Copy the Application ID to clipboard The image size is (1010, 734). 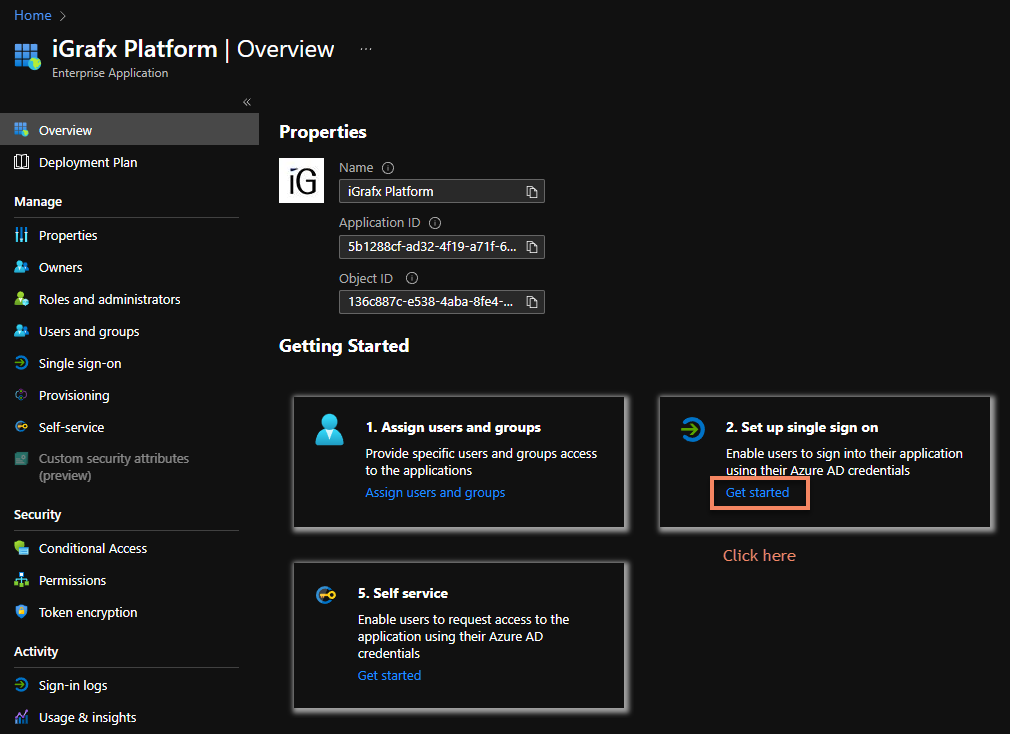pyautogui.click(x=532, y=247)
